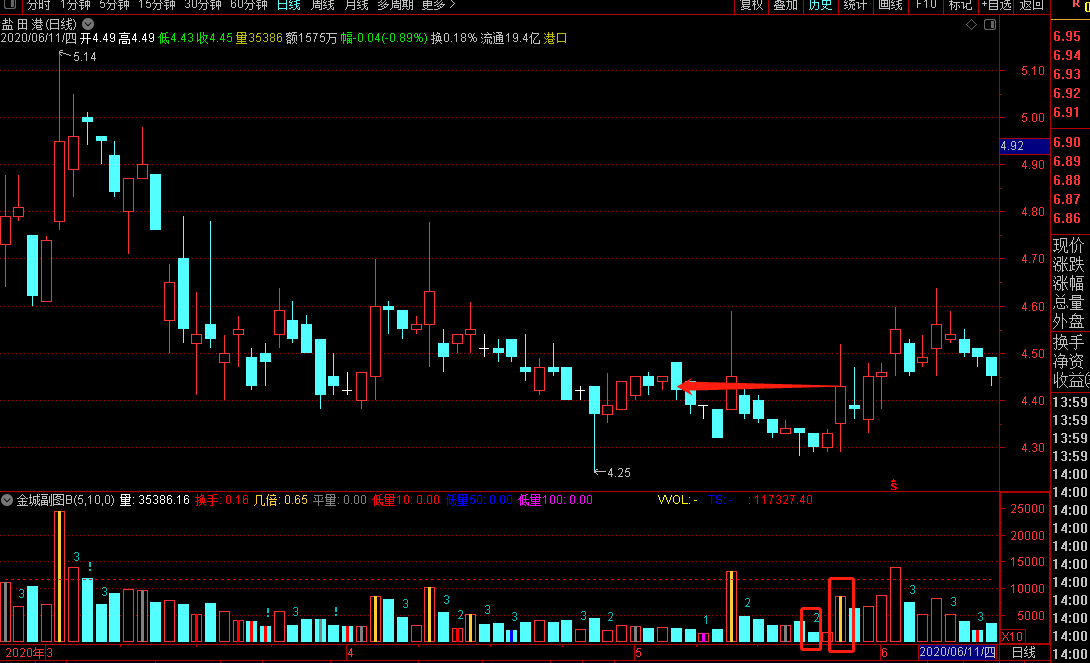Click the 标记 mark button
The height and width of the screenshot is (663, 1090).
tap(960, 5)
